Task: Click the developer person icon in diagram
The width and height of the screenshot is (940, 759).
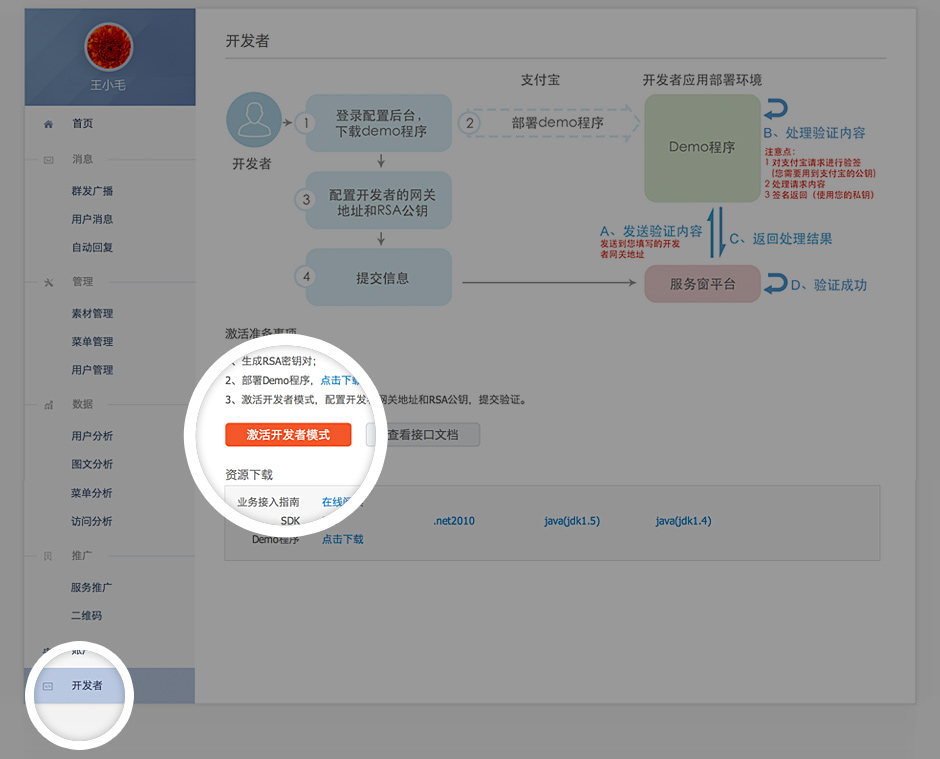Action: pyautogui.click(x=254, y=122)
